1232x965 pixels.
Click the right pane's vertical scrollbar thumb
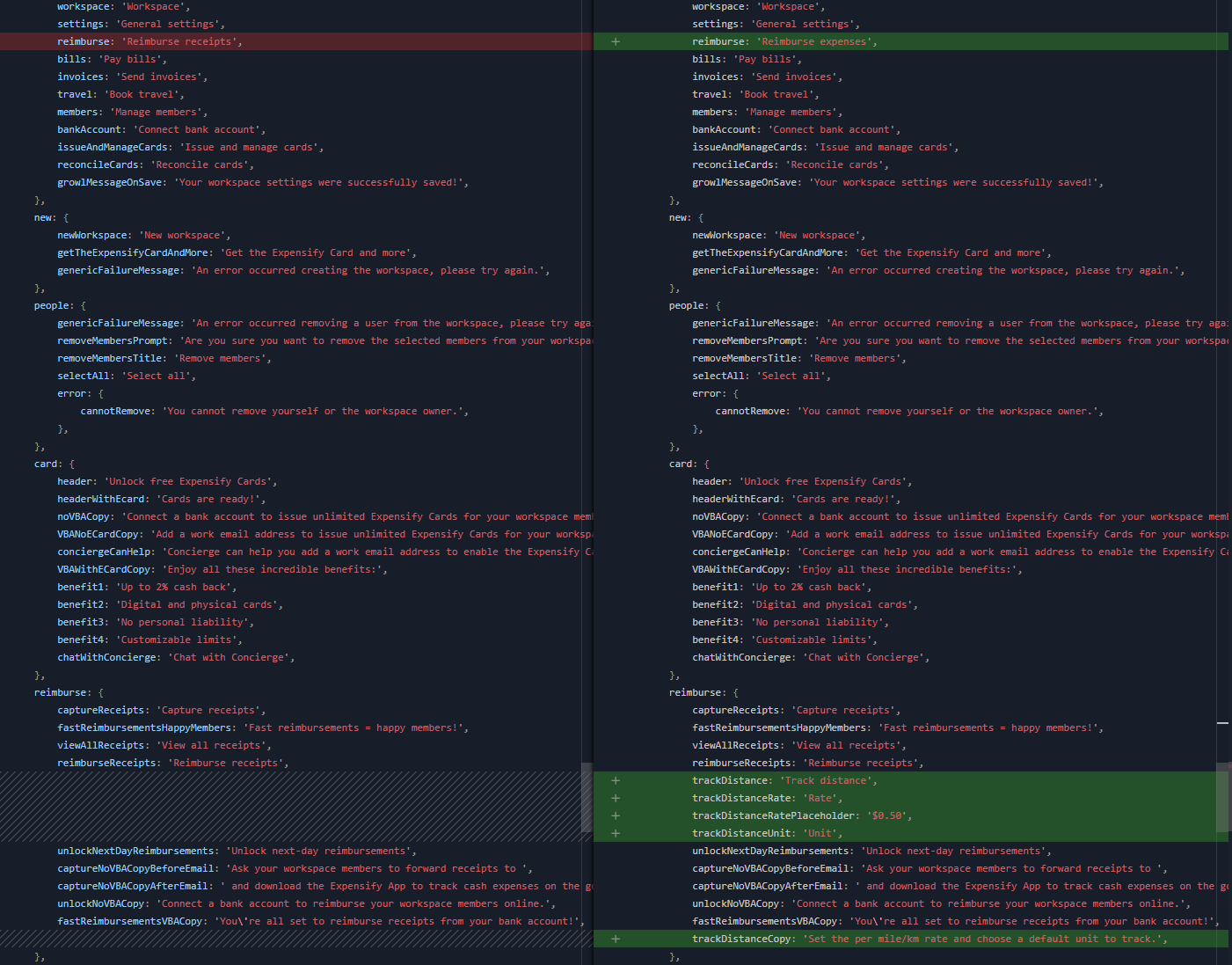coord(1222,797)
